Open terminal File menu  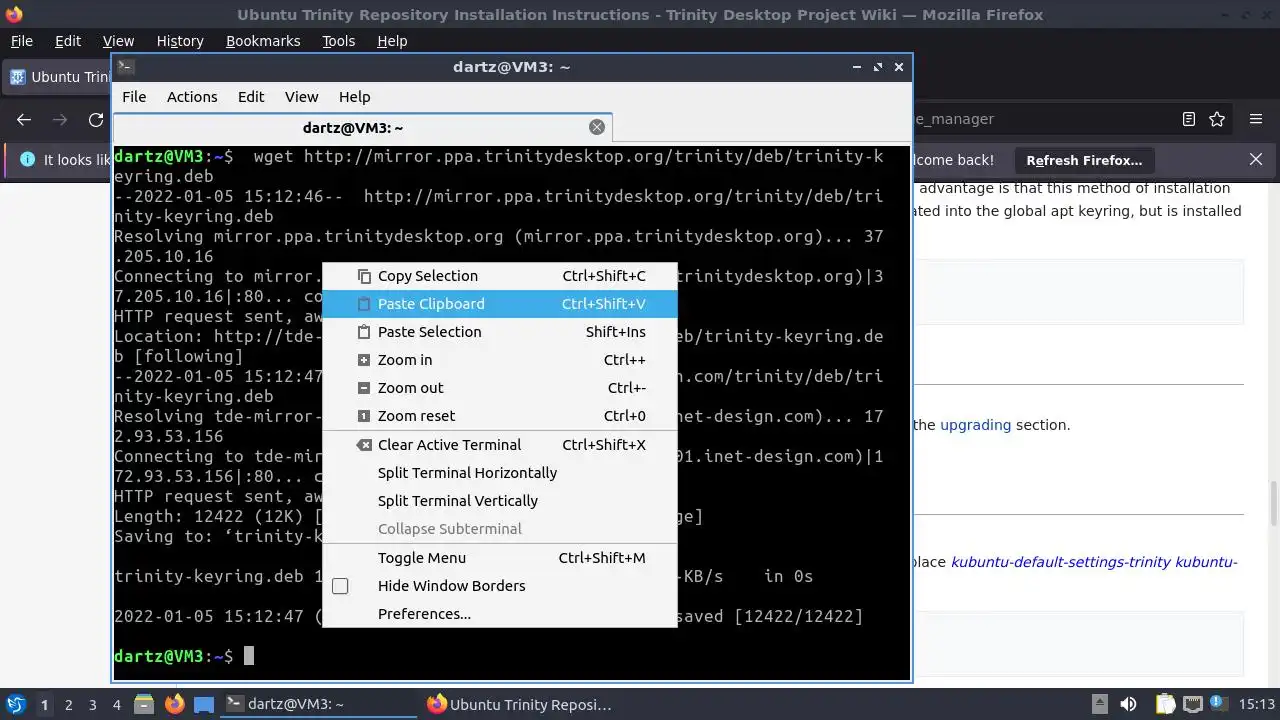pos(134,97)
